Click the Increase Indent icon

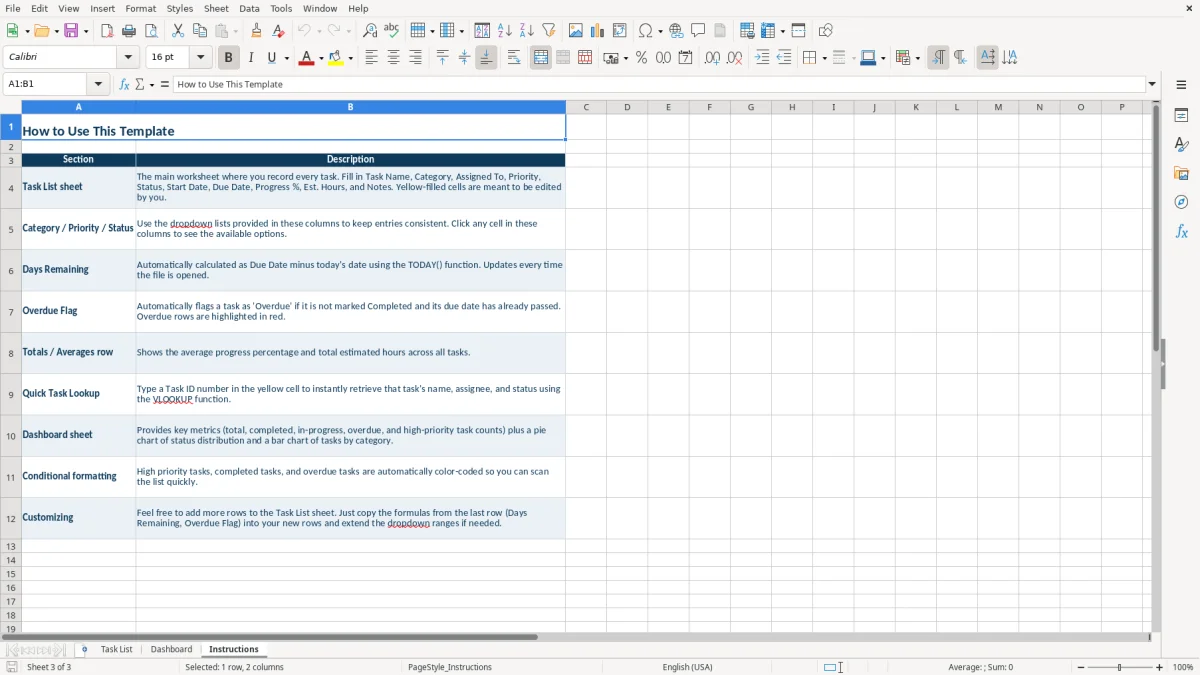pyautogui.click(x=762, y=58)
